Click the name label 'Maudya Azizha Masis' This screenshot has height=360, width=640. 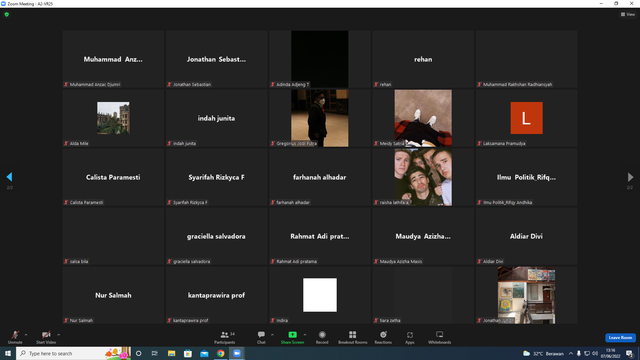point(401,261)
